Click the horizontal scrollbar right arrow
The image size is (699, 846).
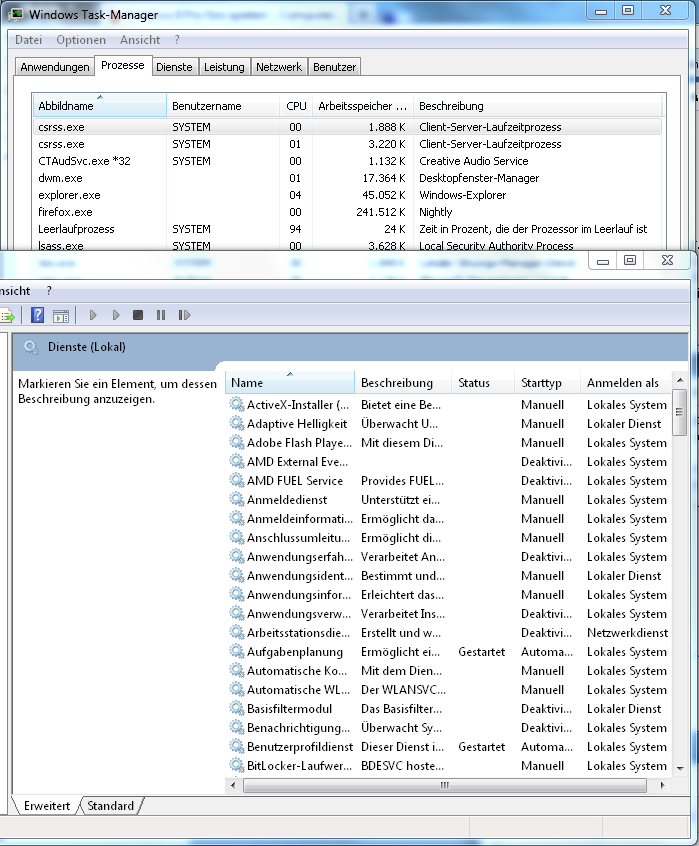click(662, 786)
